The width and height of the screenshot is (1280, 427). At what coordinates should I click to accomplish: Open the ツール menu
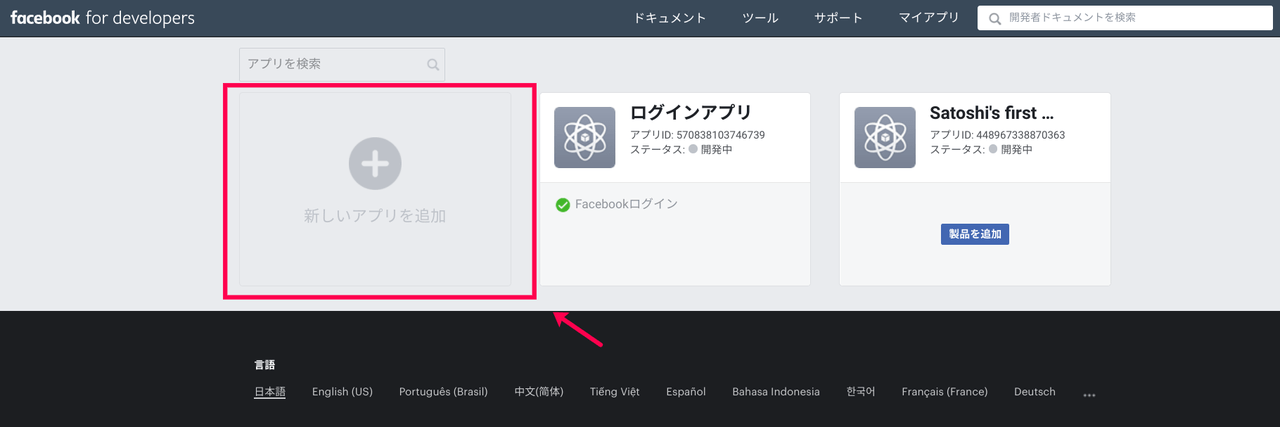click(760, 18)
